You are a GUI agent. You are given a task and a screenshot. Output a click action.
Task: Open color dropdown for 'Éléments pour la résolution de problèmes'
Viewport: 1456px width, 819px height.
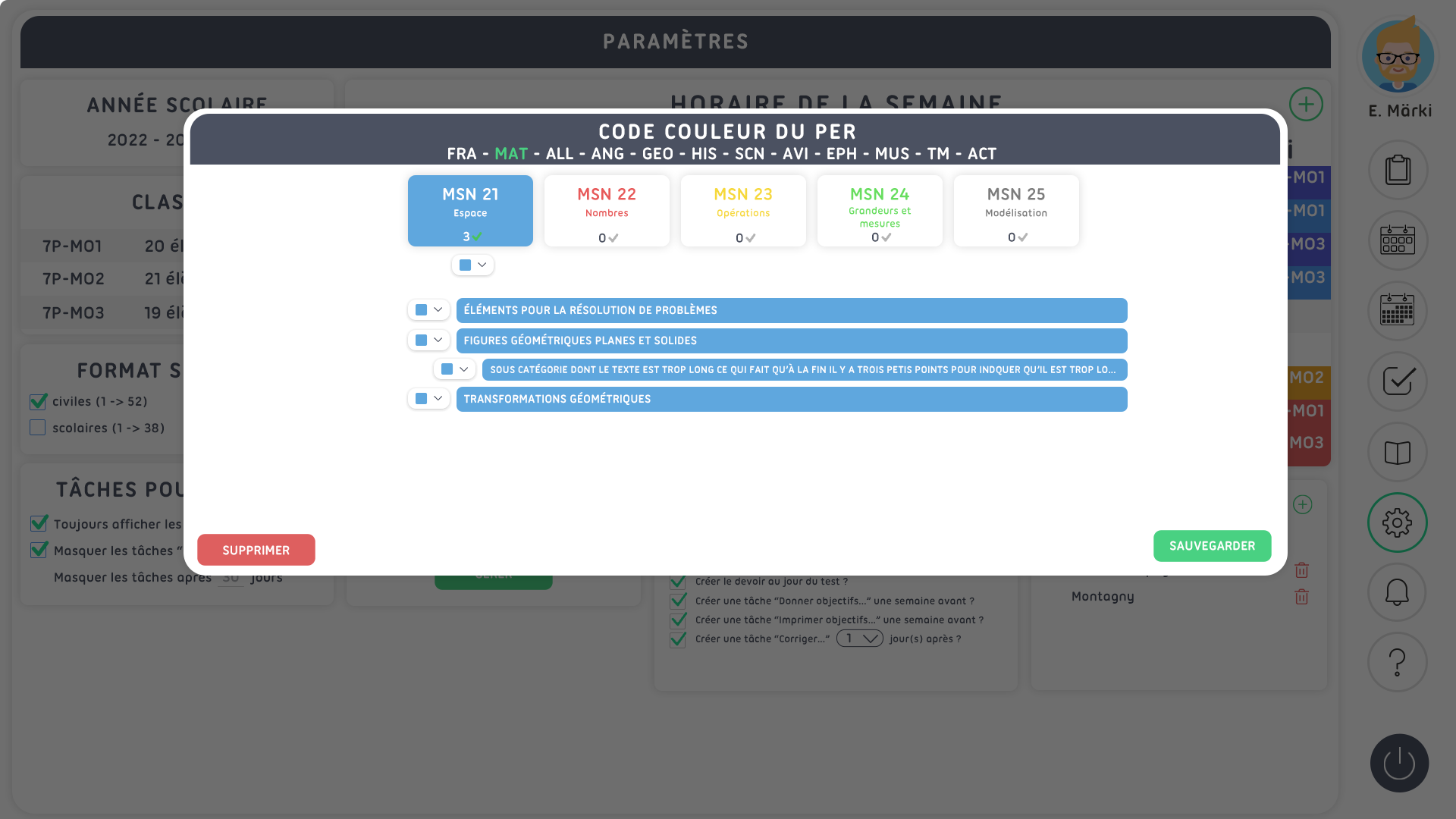tap(429, 310)
